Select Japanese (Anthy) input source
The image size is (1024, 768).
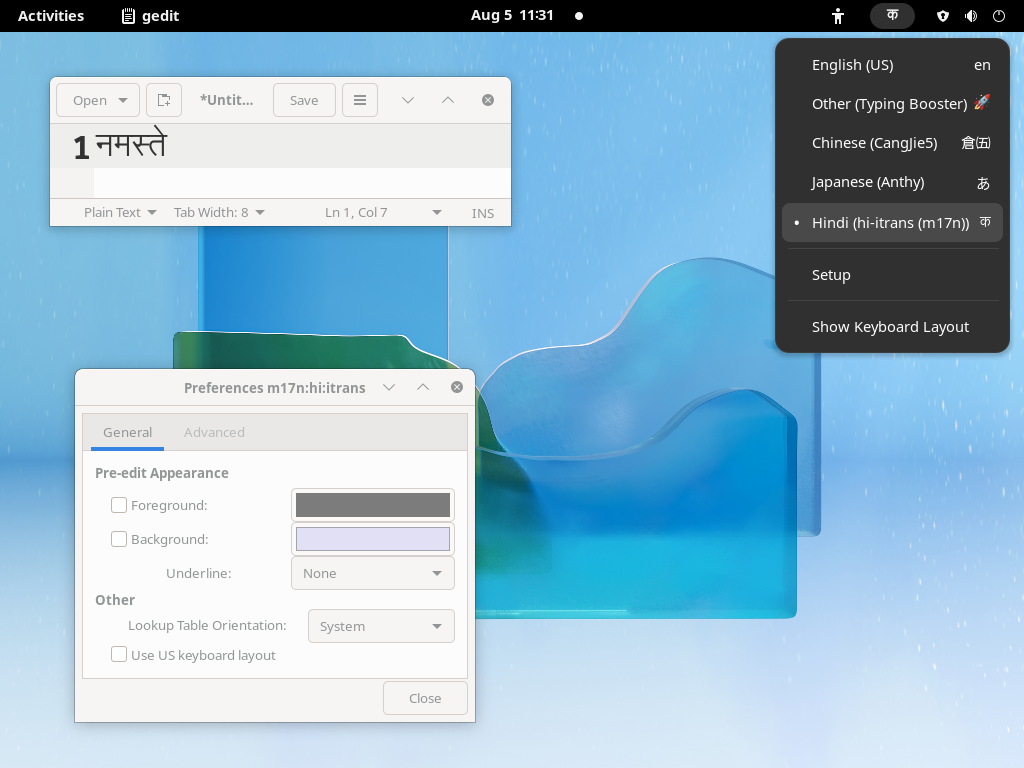tap(867, 182)
